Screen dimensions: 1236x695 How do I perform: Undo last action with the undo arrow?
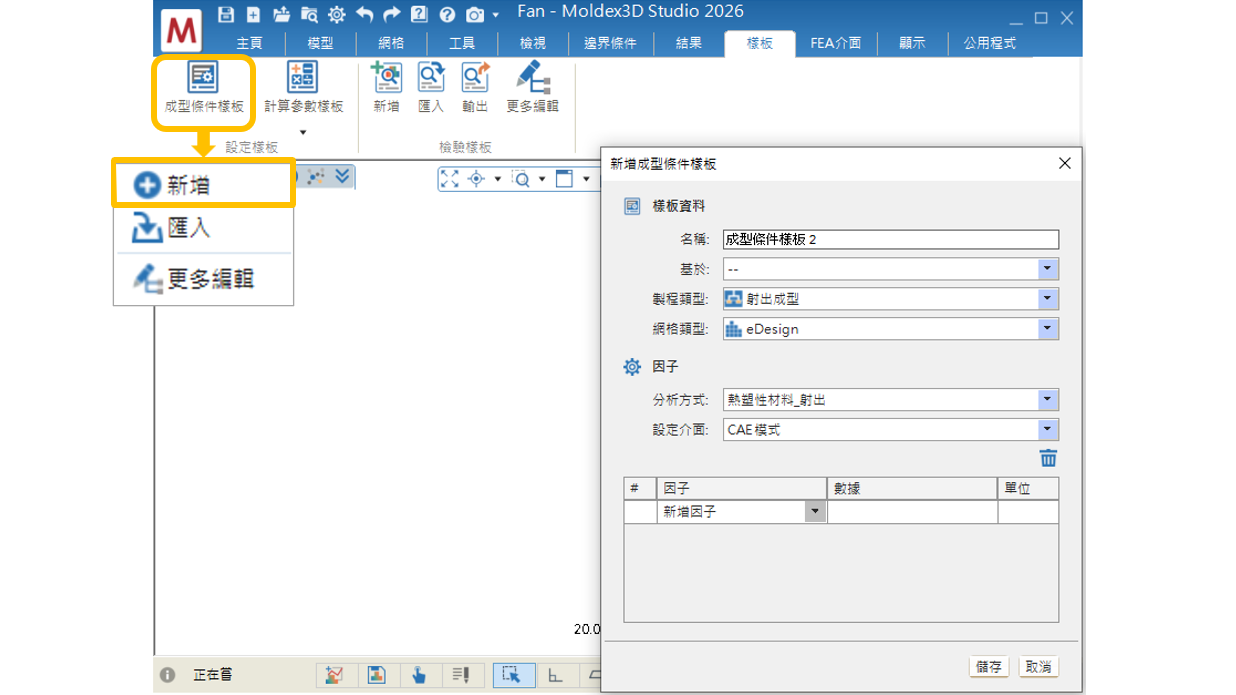tap(364, 15)
